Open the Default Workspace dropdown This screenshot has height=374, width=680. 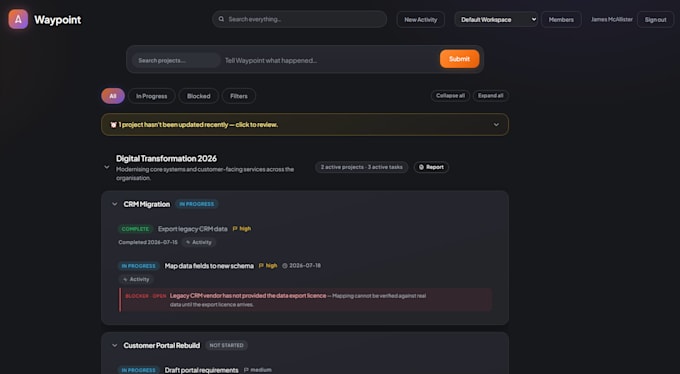coord(496,20)
